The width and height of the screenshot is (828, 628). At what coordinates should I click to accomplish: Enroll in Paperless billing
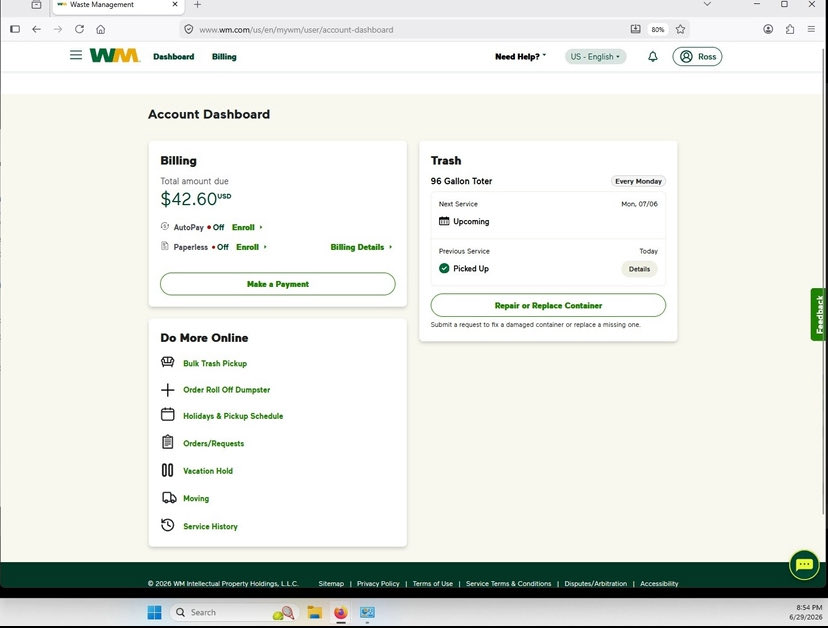tap(251, 247)
